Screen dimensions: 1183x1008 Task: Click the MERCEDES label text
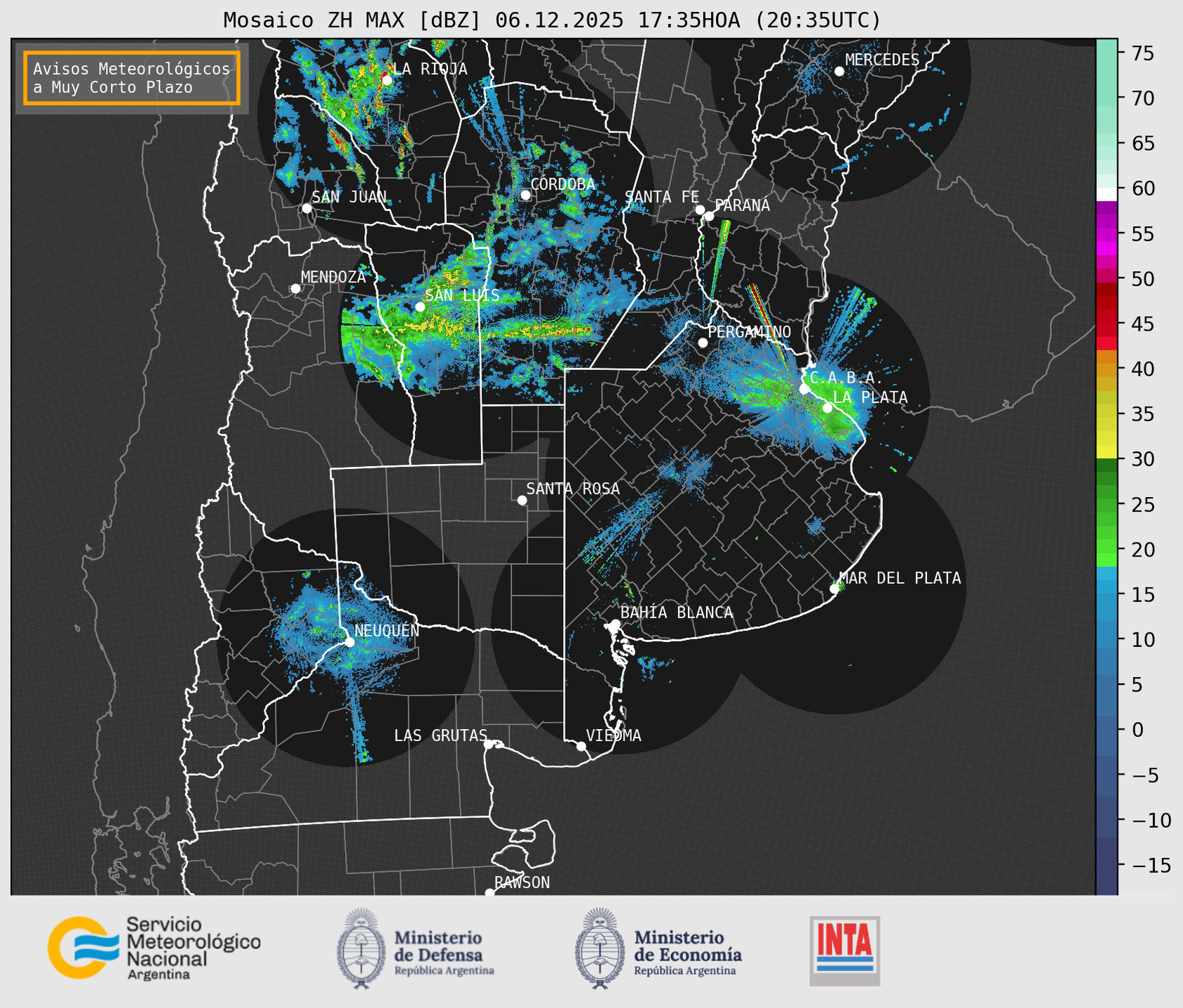[x=882, y=60]
